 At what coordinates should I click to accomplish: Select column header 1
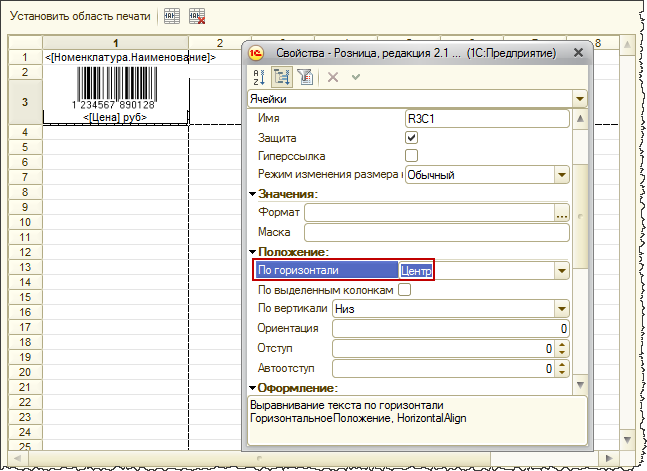click(116, 43)
